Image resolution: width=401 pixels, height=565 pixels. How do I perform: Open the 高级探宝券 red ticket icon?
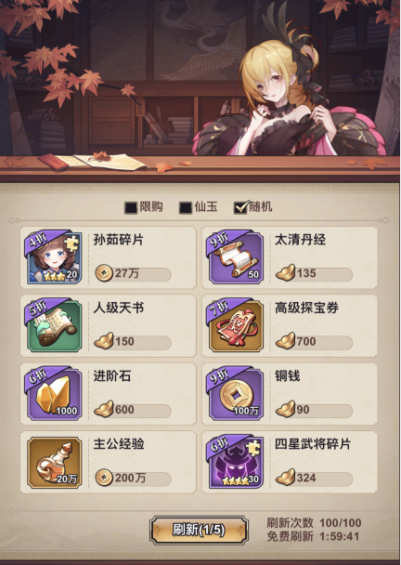[236, 326]
